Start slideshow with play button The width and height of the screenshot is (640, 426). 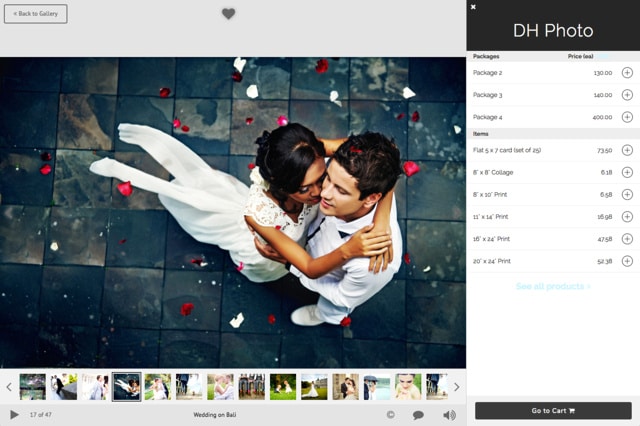coord(14,415)
